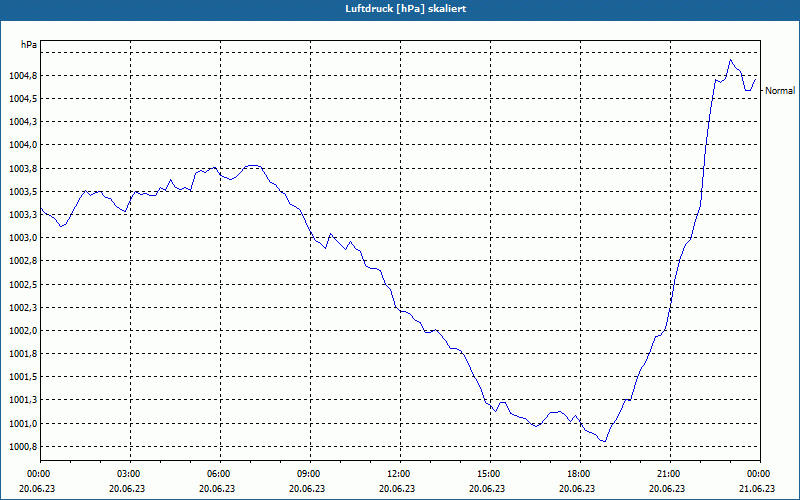
Task: Click the 1004,0 y-axis value
Action: pyautogui.click(x=23, y=145)
